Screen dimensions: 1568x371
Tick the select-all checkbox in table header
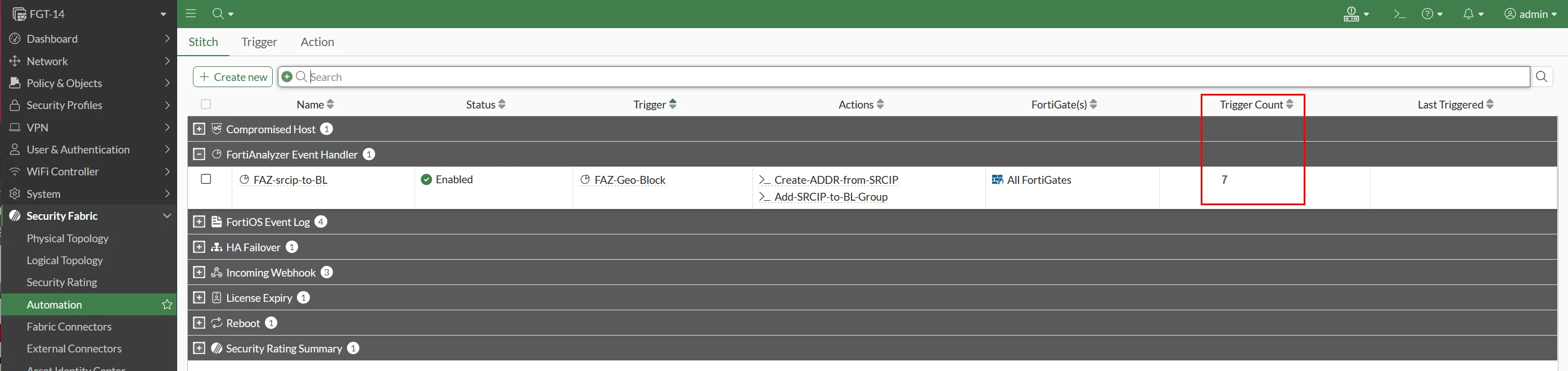[206, 104]
